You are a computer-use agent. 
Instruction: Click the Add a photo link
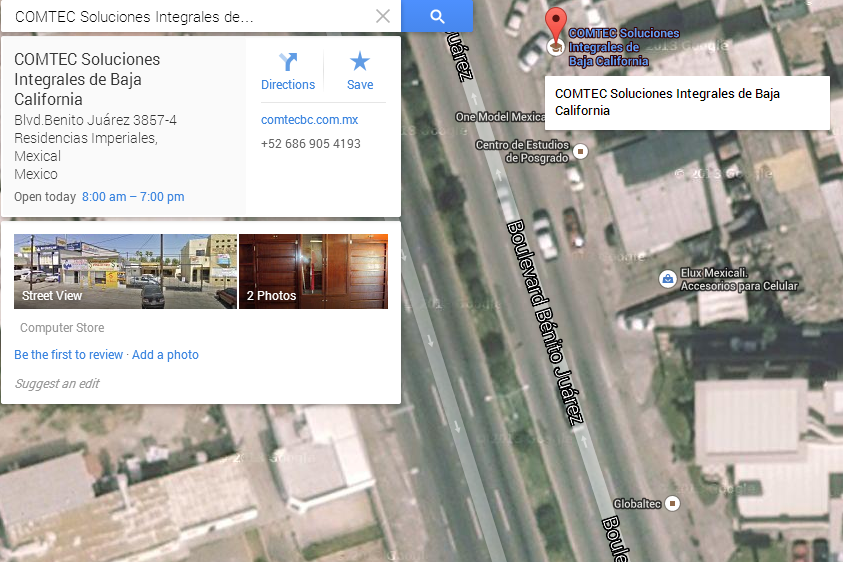click(166, 355)
